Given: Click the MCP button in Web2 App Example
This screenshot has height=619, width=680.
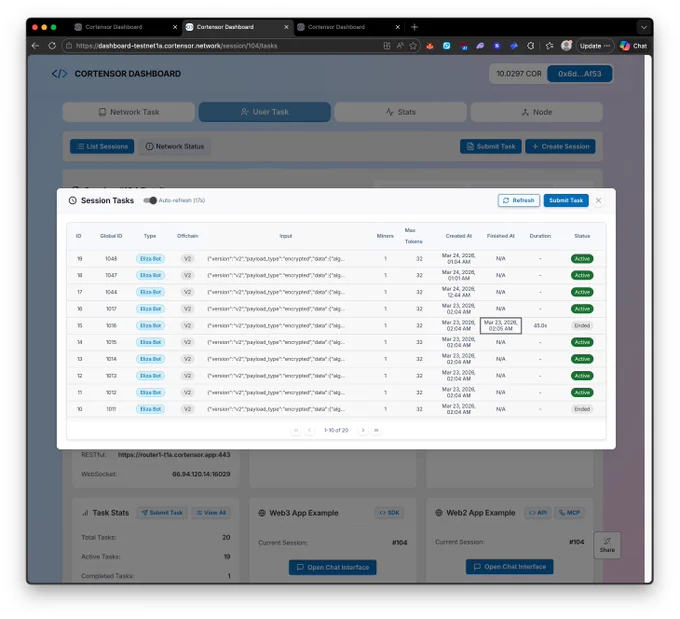Looking at the screenshot, I should tap(569, 513).
